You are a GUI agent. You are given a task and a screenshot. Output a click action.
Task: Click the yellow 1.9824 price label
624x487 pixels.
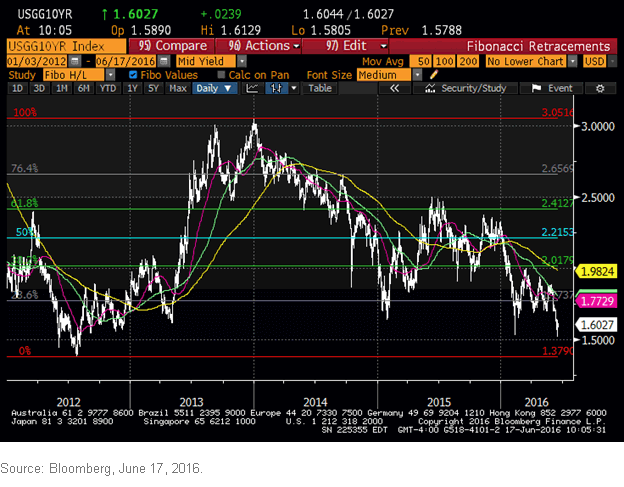pos(597,272)
